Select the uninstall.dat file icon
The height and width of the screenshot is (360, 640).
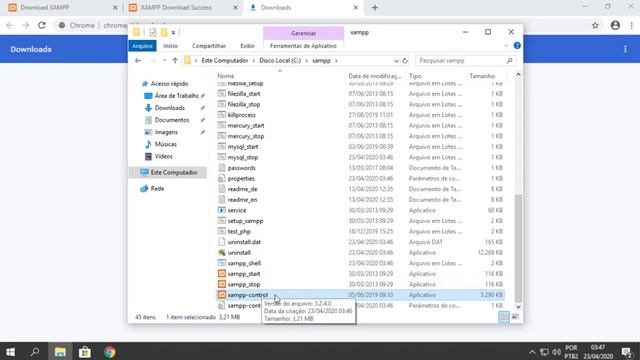[x=222, y=242]
